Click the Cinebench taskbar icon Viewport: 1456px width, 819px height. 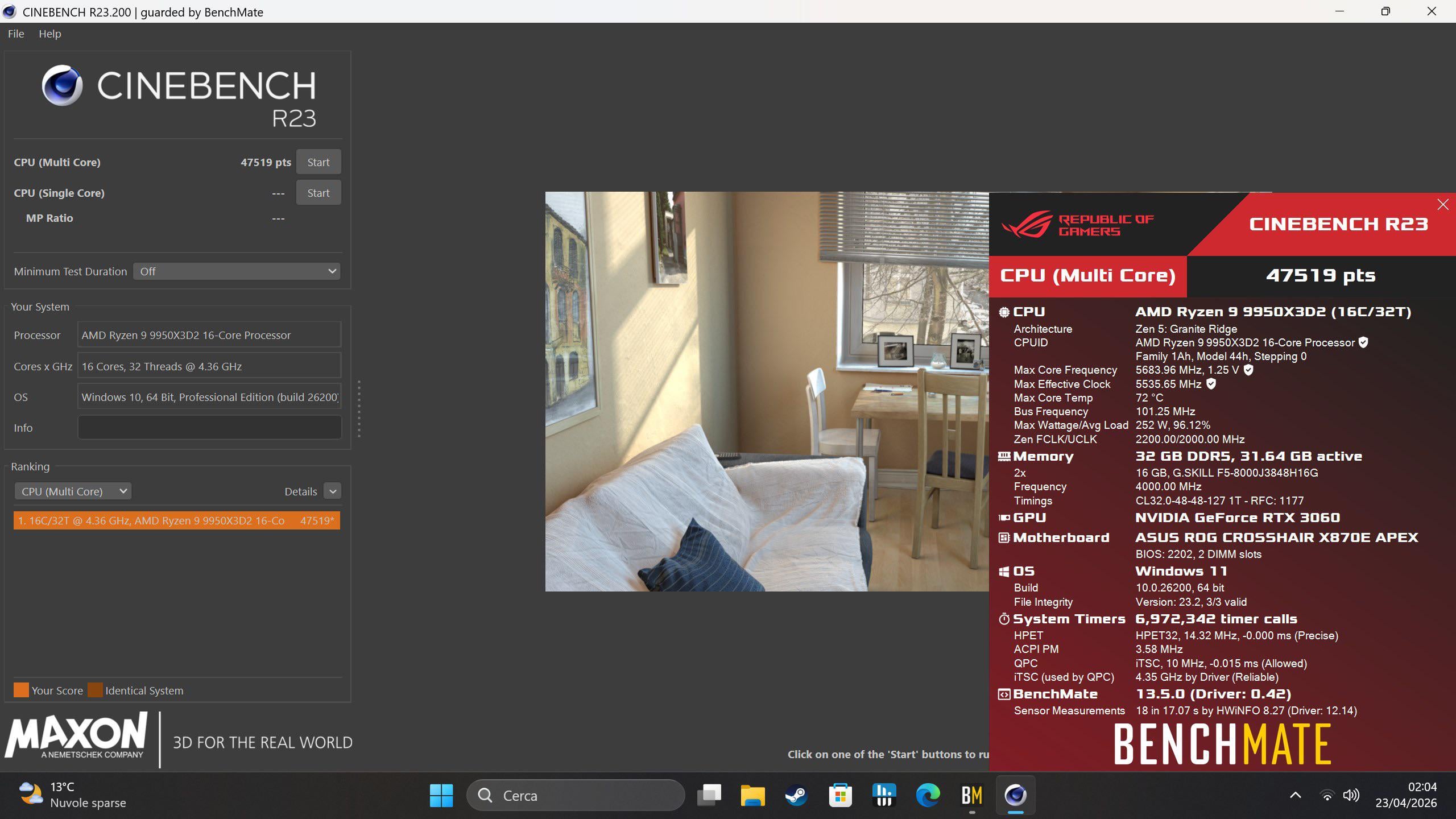tap(1015, 795)
